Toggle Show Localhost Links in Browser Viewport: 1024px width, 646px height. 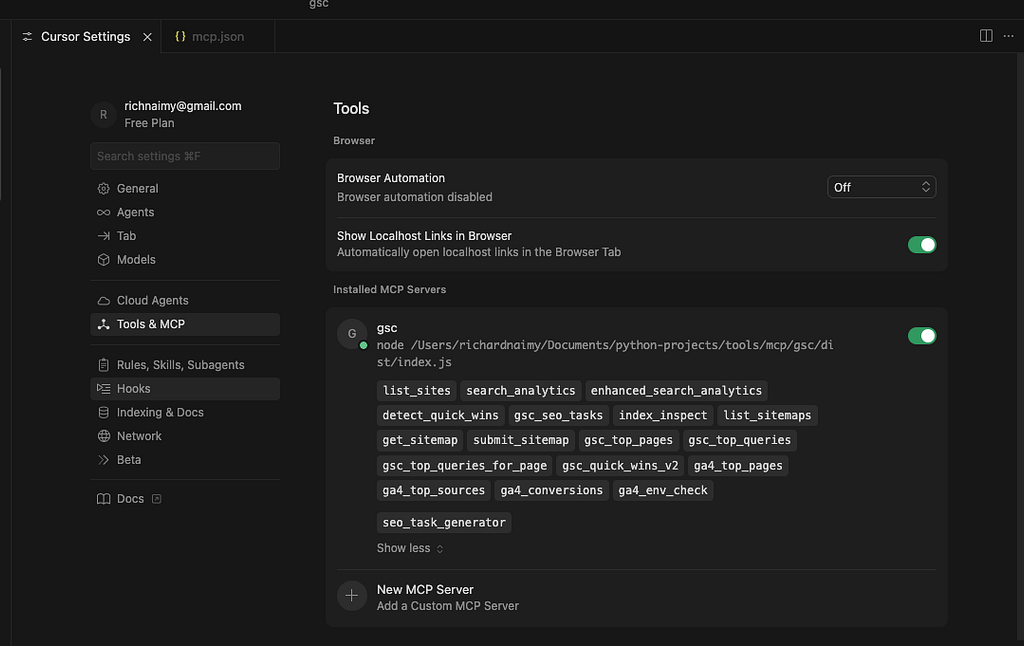point(921,245)
